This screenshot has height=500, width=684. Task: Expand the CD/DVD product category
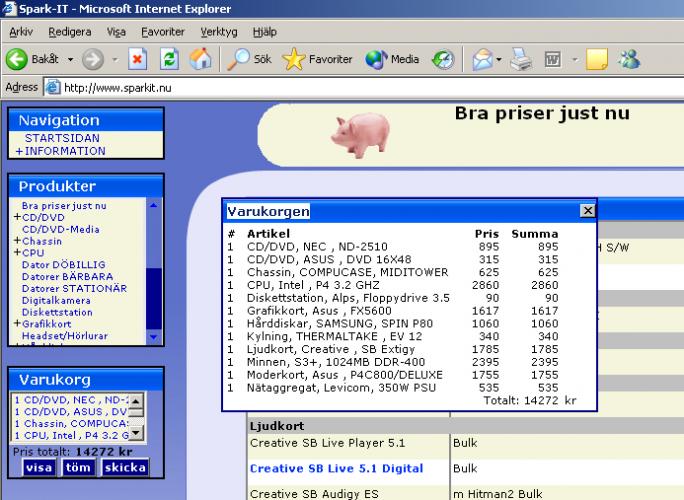click(x=40, y=216)
